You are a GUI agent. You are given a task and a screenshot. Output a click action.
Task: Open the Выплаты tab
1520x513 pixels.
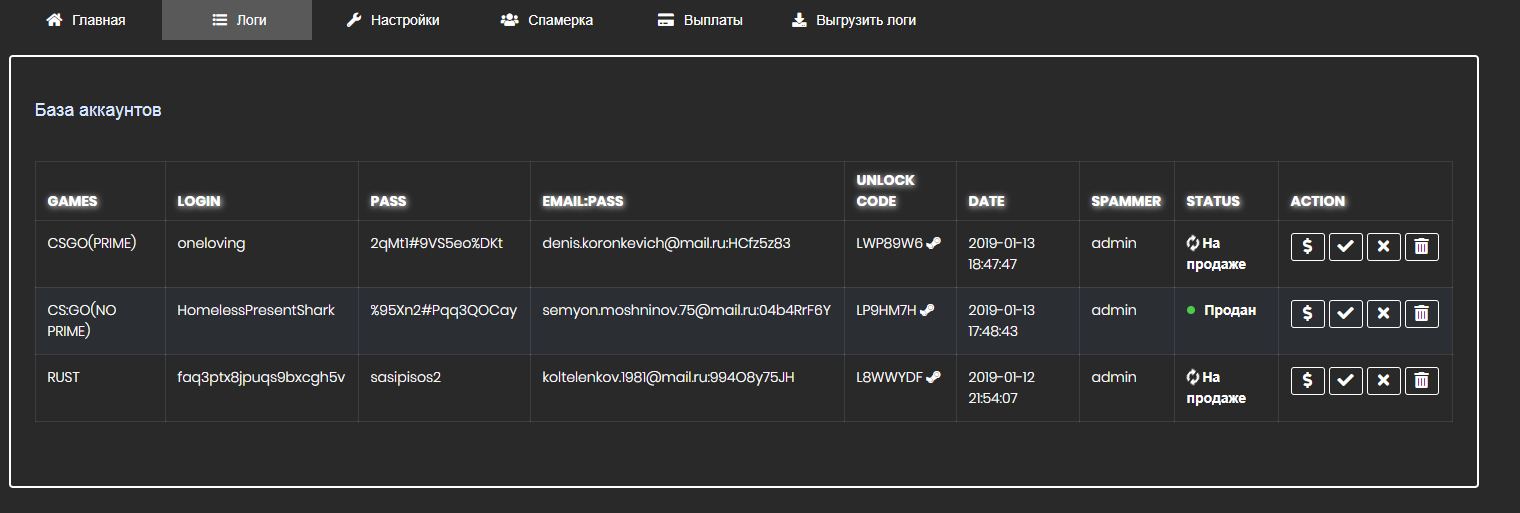[700, 20]
